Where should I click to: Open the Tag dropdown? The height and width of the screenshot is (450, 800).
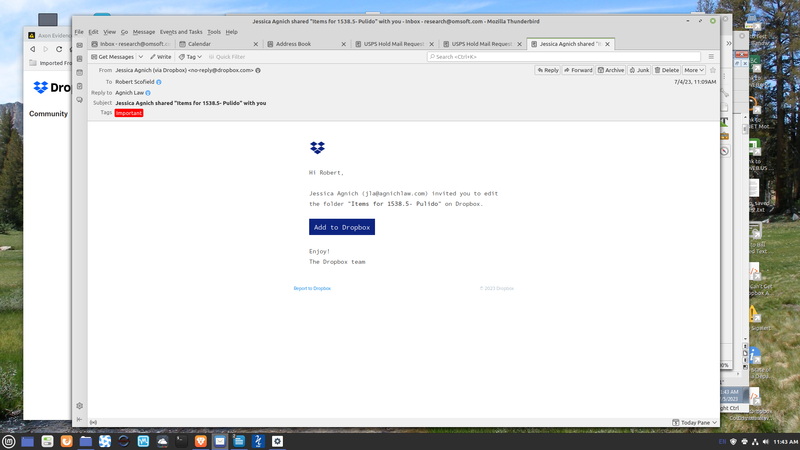[x=190, y=57]
